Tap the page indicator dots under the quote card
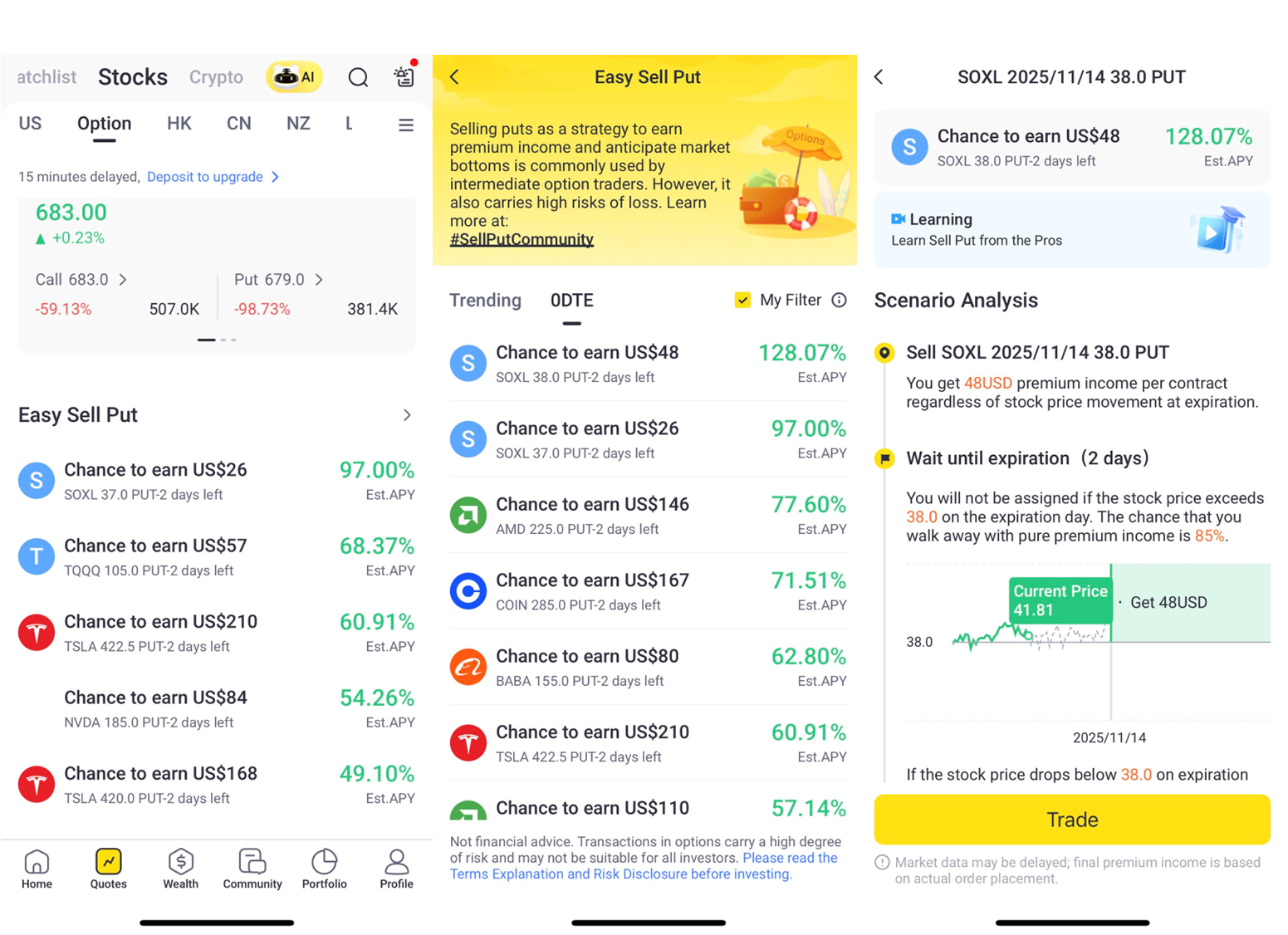The height and width of the screenshot is (935, 1288). 217,340
